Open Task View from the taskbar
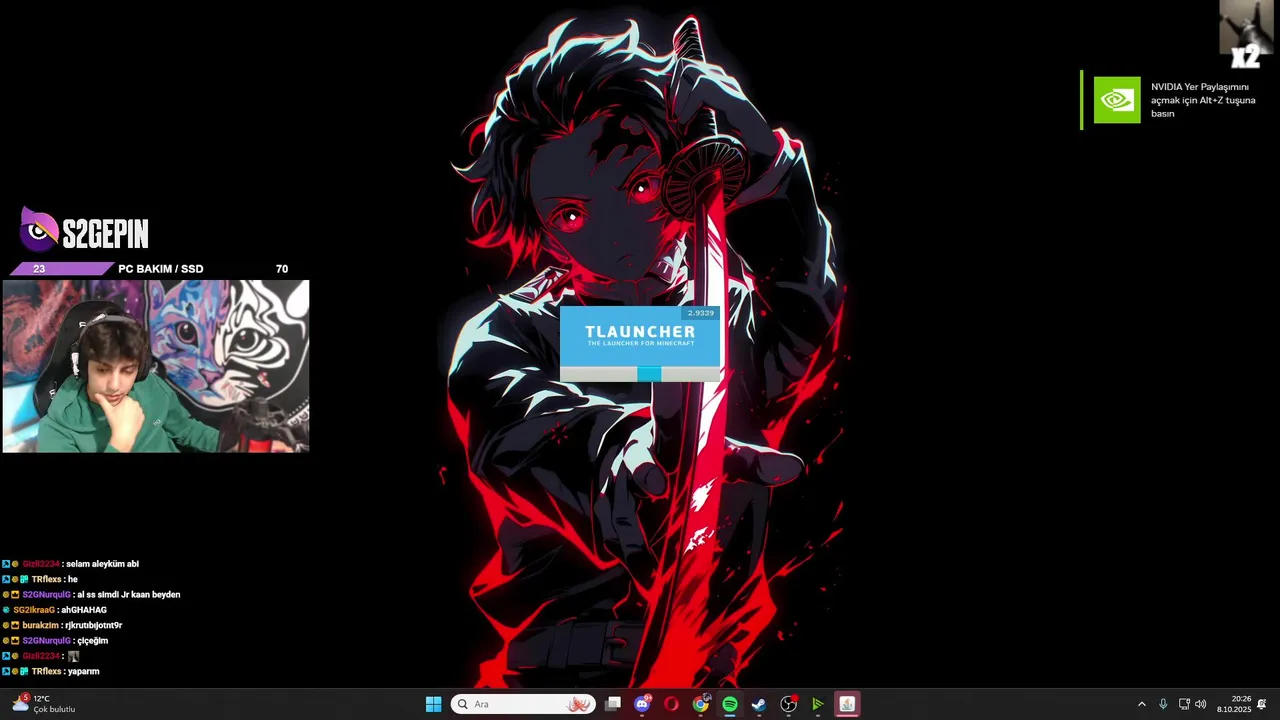This screenshot has height=720, width=1280. 613,704
